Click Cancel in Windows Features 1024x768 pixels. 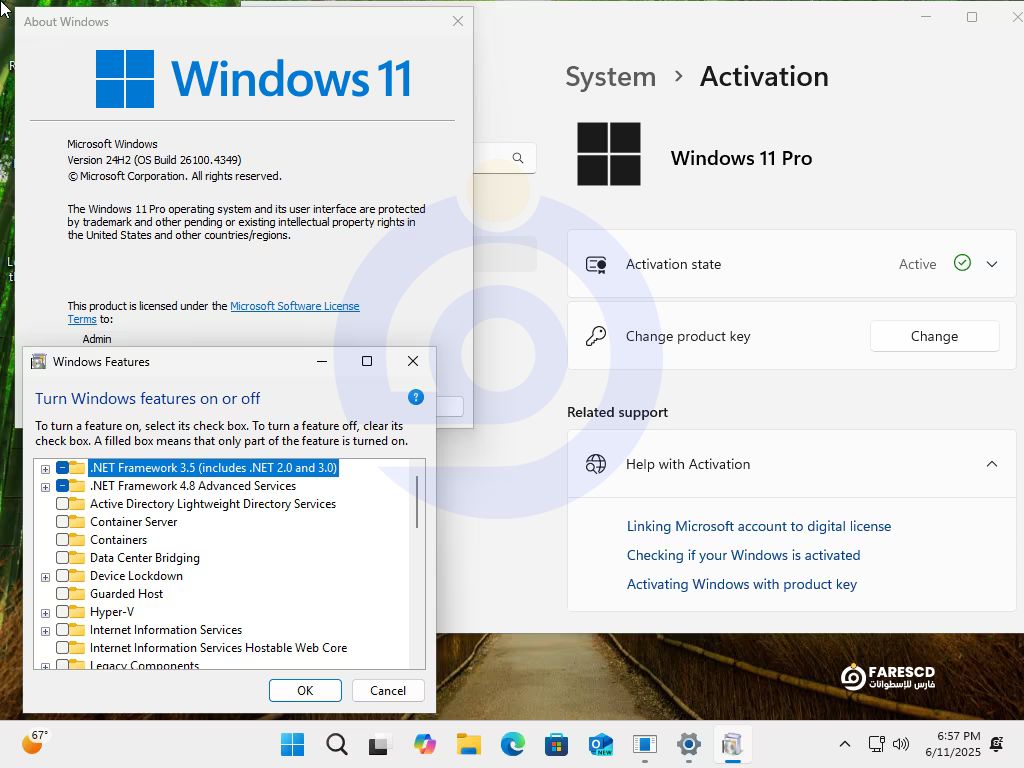pos(388,690)
